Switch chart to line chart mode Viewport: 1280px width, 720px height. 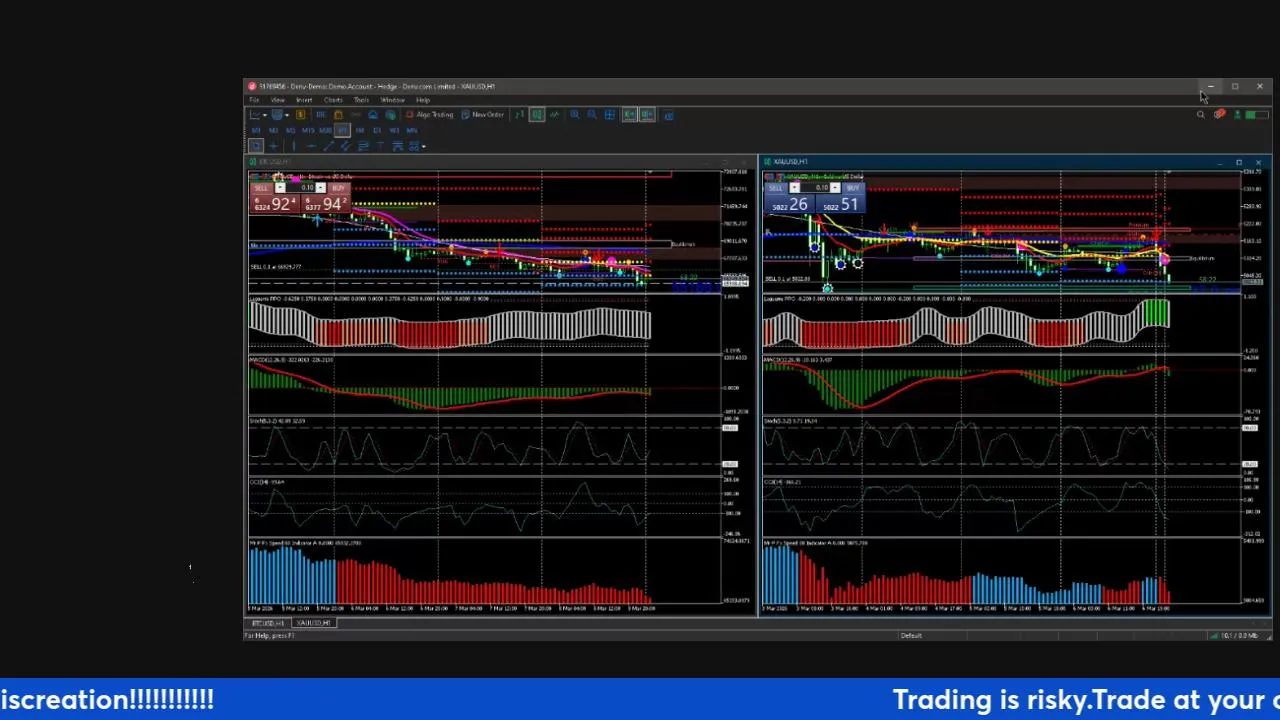point(554,115)
